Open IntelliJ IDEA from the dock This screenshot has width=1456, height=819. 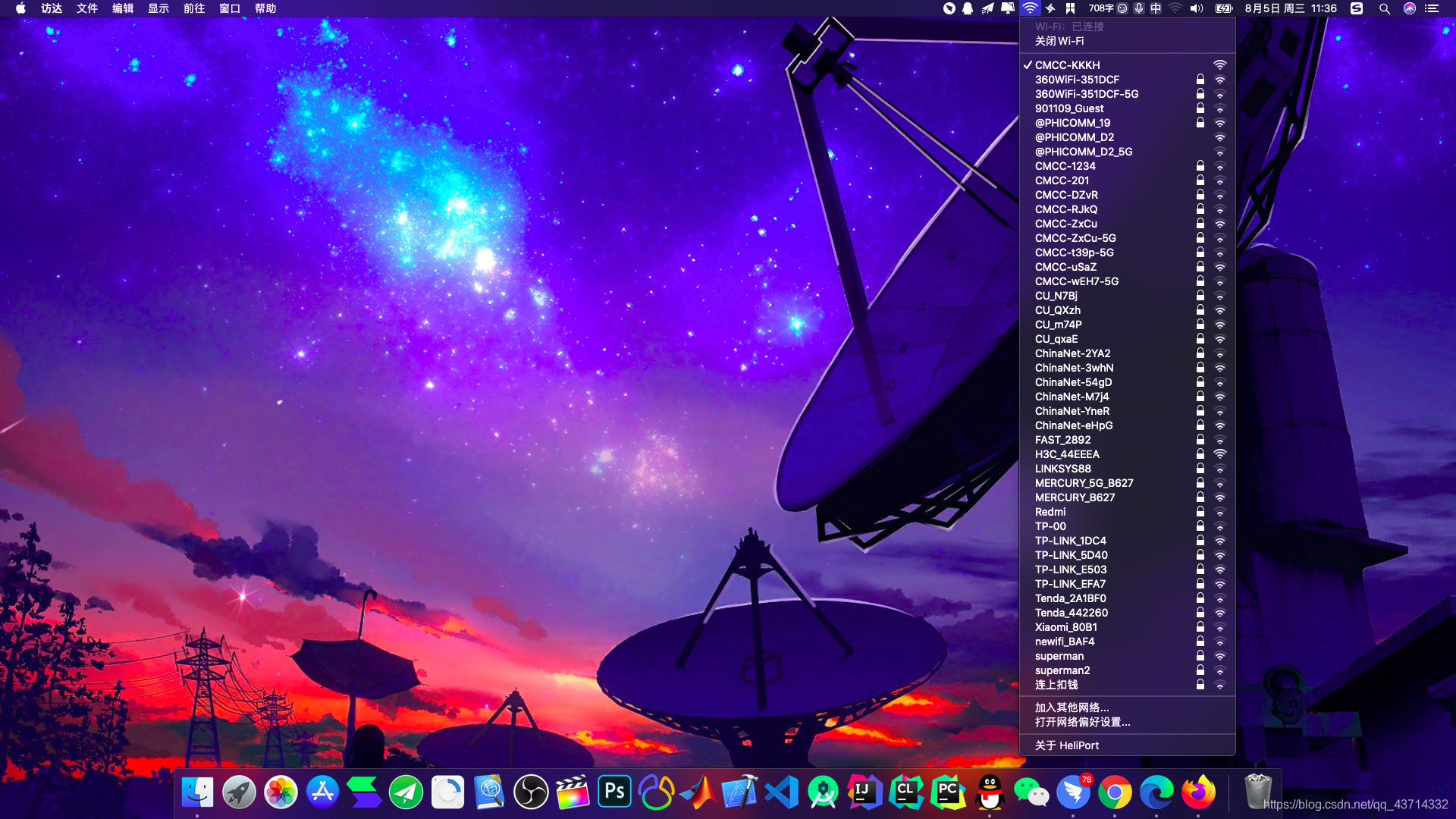click(x=864, y=792)
